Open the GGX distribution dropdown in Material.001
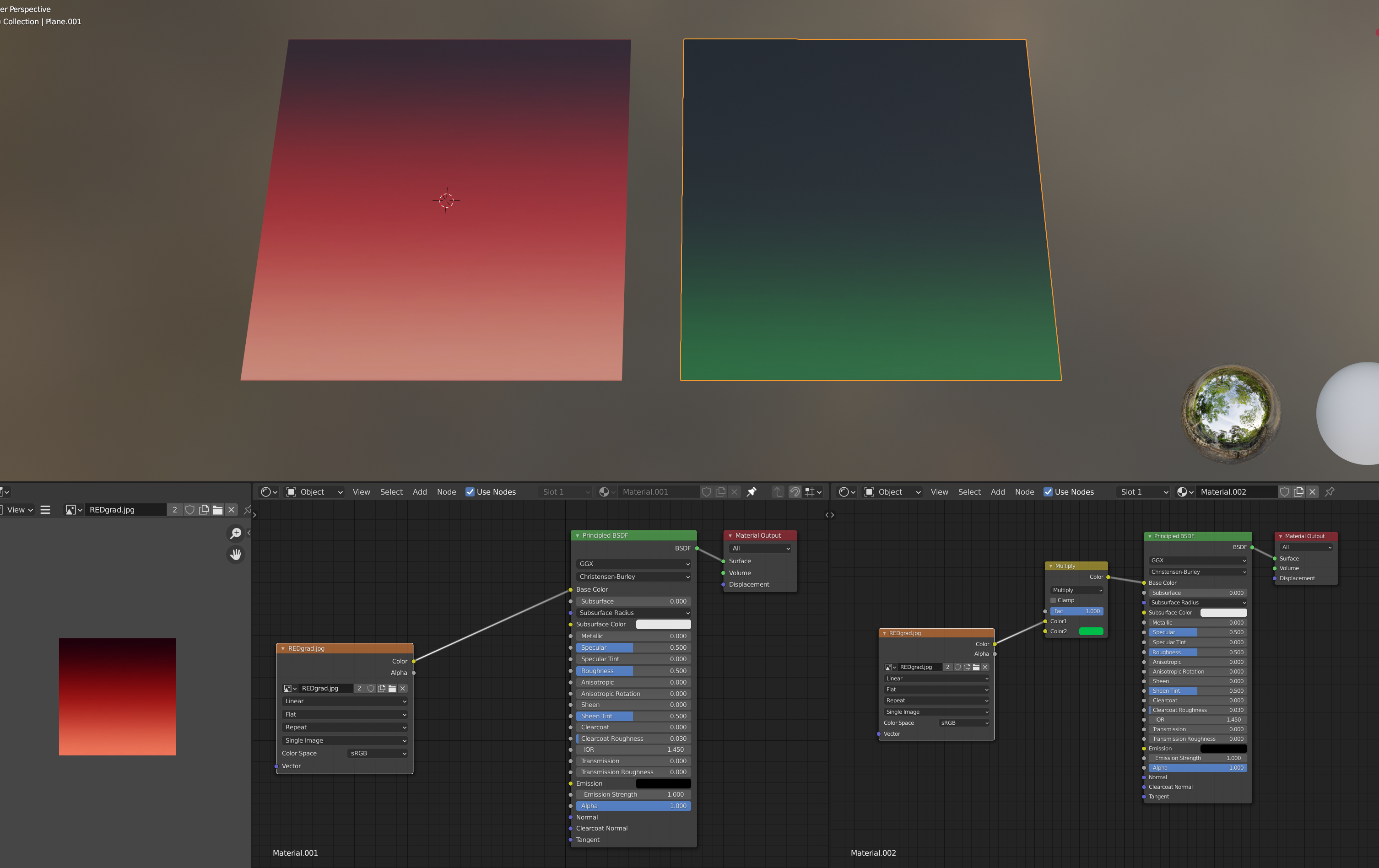 [633, 563]
